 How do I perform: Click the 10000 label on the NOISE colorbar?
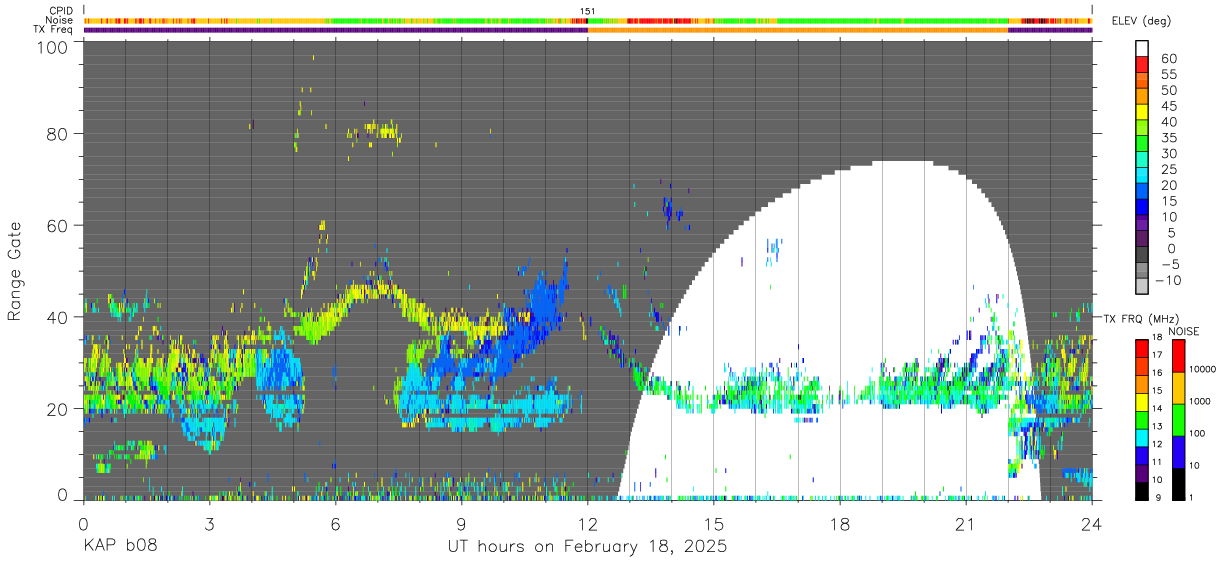point(1201,370)
